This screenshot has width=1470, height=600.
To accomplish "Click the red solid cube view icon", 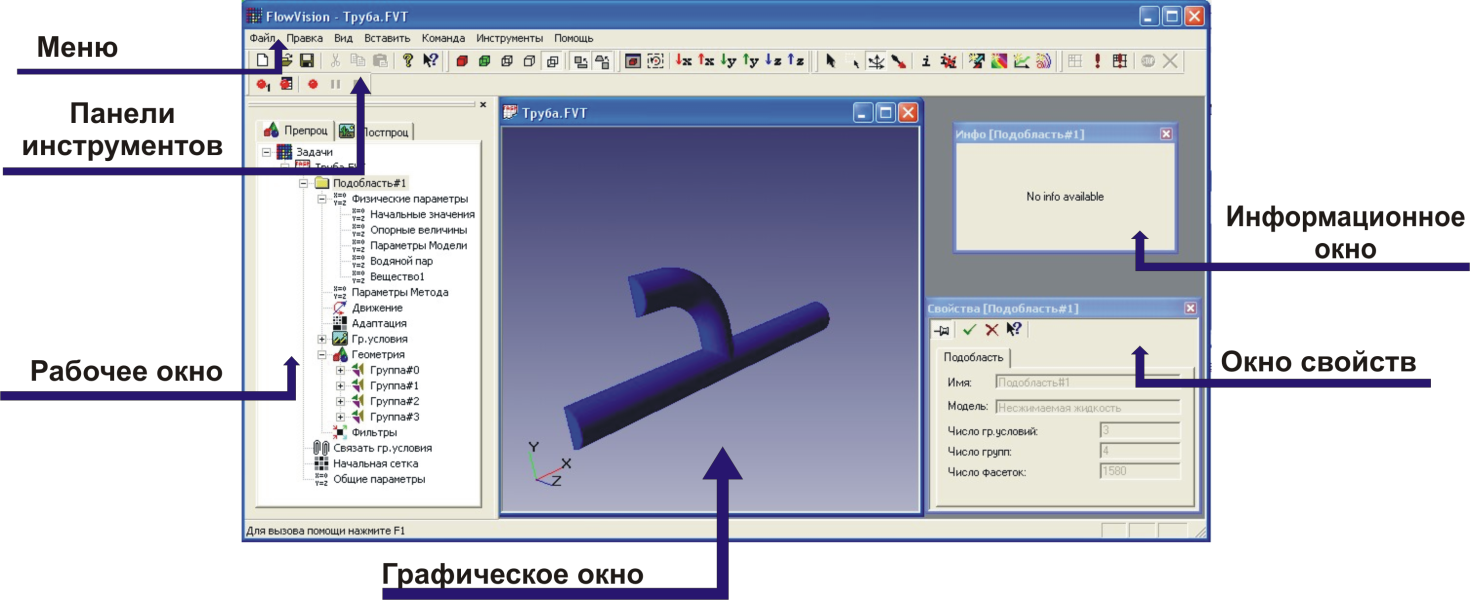I will point(462,61).
